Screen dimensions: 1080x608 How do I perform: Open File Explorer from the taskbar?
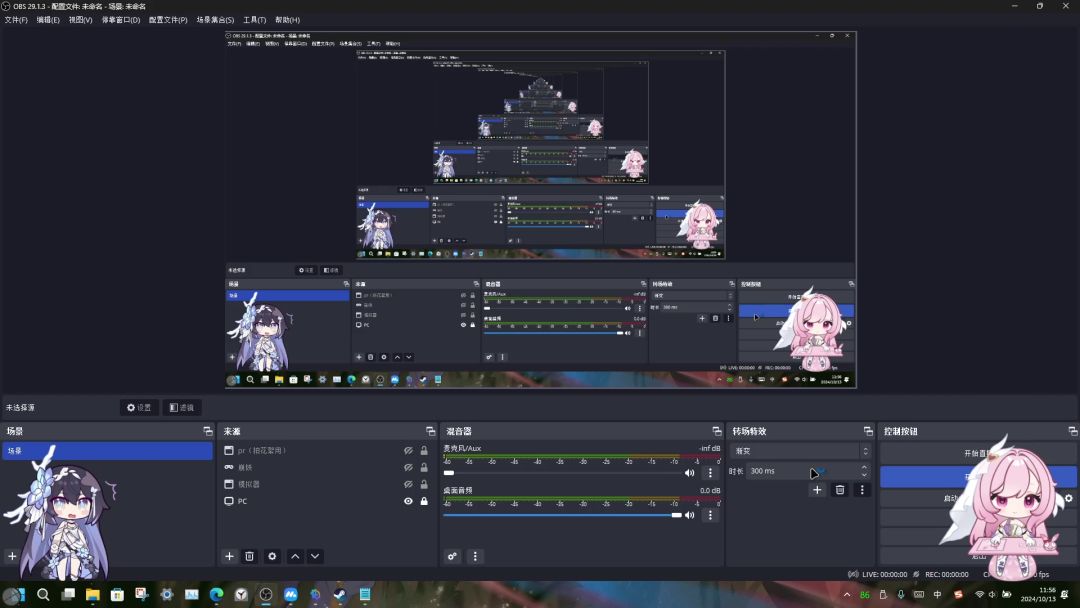tap(92, 594)
